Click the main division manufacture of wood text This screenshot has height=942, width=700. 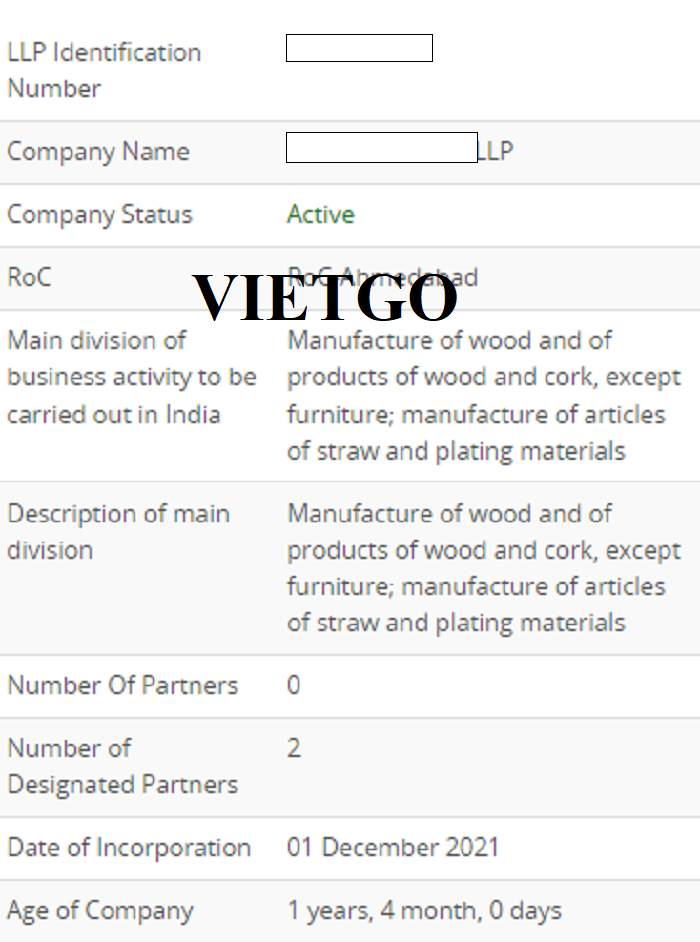(484, 395)
